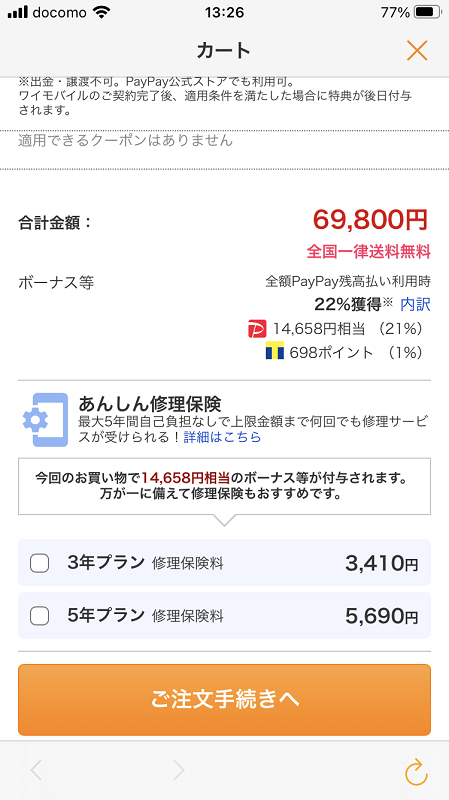This screenshot has width=449, height=800.
Task: Select the 3,410円 plan row
Action: [x=224, y=563]
